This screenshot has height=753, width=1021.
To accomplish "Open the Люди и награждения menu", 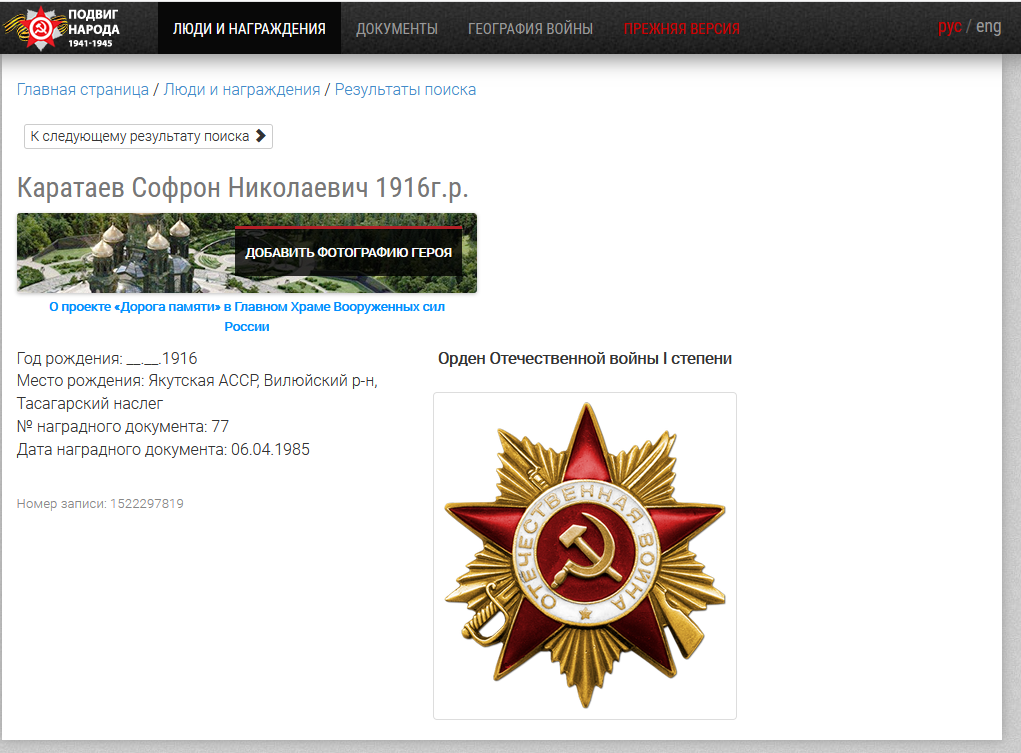I will click(249, 28).
